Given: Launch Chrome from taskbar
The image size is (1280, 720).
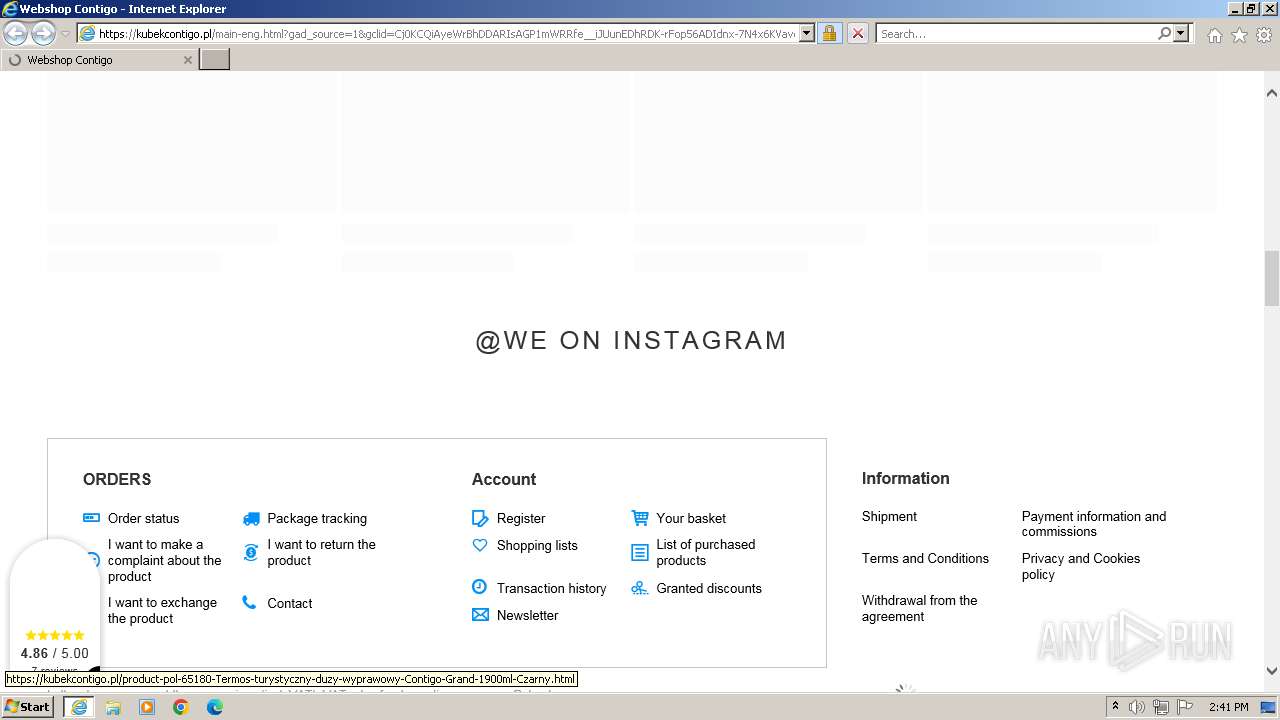Looking at the screenshot, I should pyautogui.click(x=181, y=707).
